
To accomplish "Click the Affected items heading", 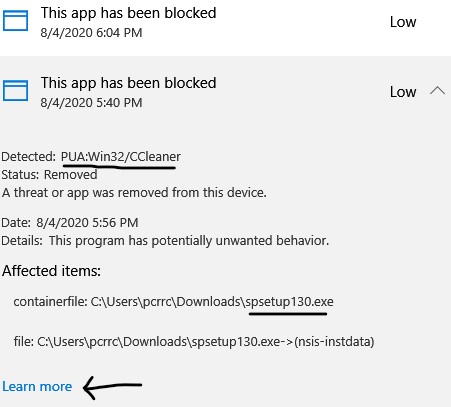I will pos(51,271).
